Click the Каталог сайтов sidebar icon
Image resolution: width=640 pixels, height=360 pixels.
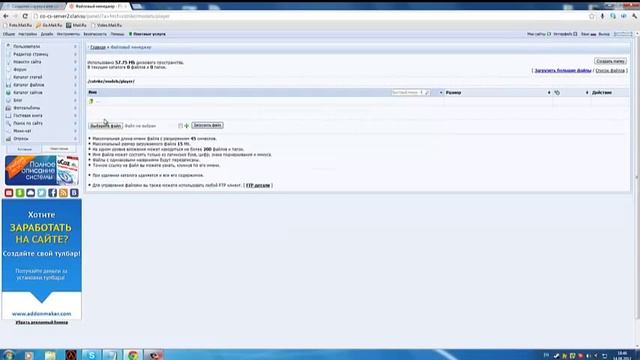(8, 92)
